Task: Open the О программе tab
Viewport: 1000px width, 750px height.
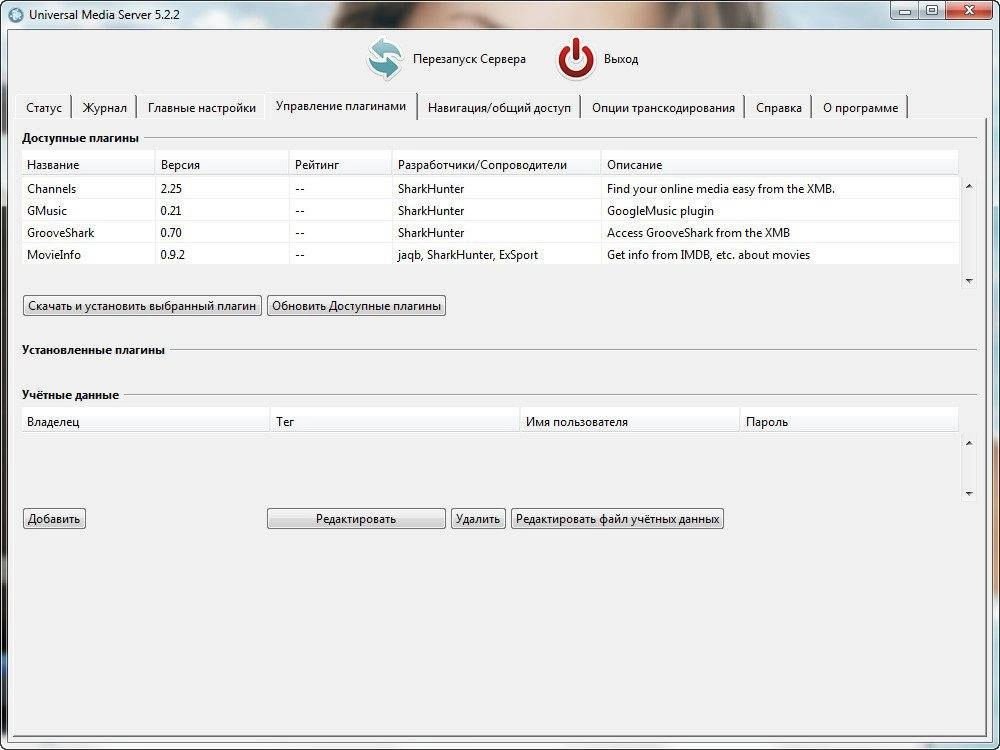Action: click(860, 108)
